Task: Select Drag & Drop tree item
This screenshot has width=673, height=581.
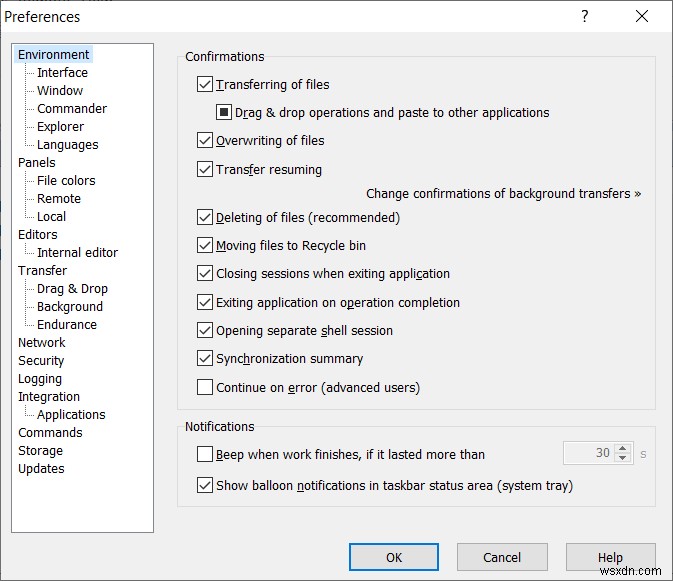Action: click(73, 289)
